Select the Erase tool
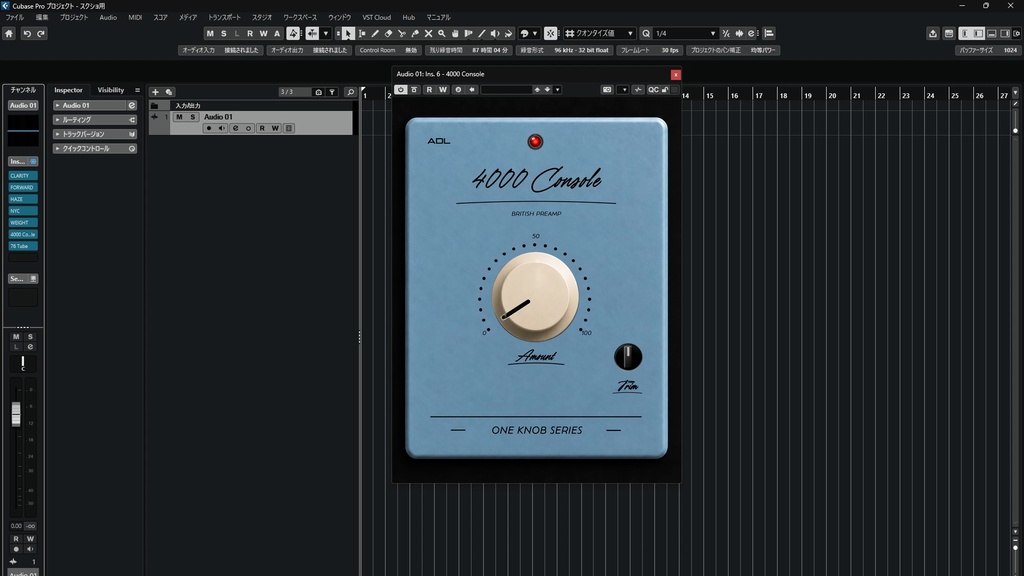 tap(388, 33)
